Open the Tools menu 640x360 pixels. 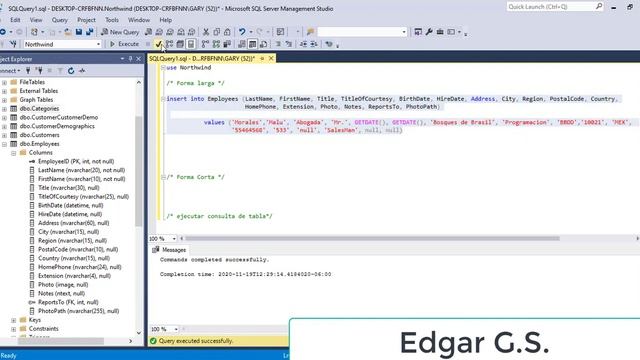pyautogui.click(x=112, y=20)
